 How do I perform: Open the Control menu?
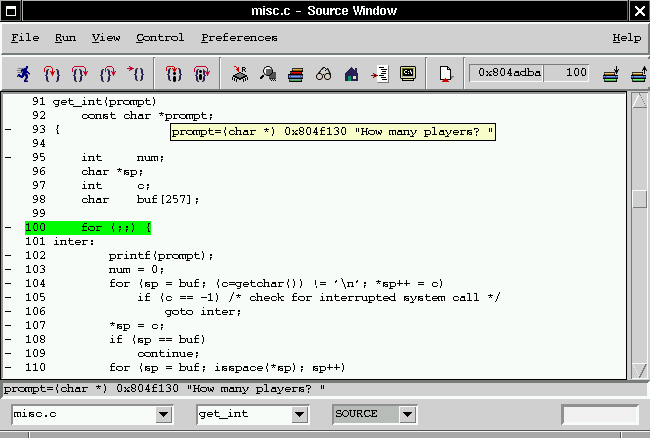click(x=160, y=38)
